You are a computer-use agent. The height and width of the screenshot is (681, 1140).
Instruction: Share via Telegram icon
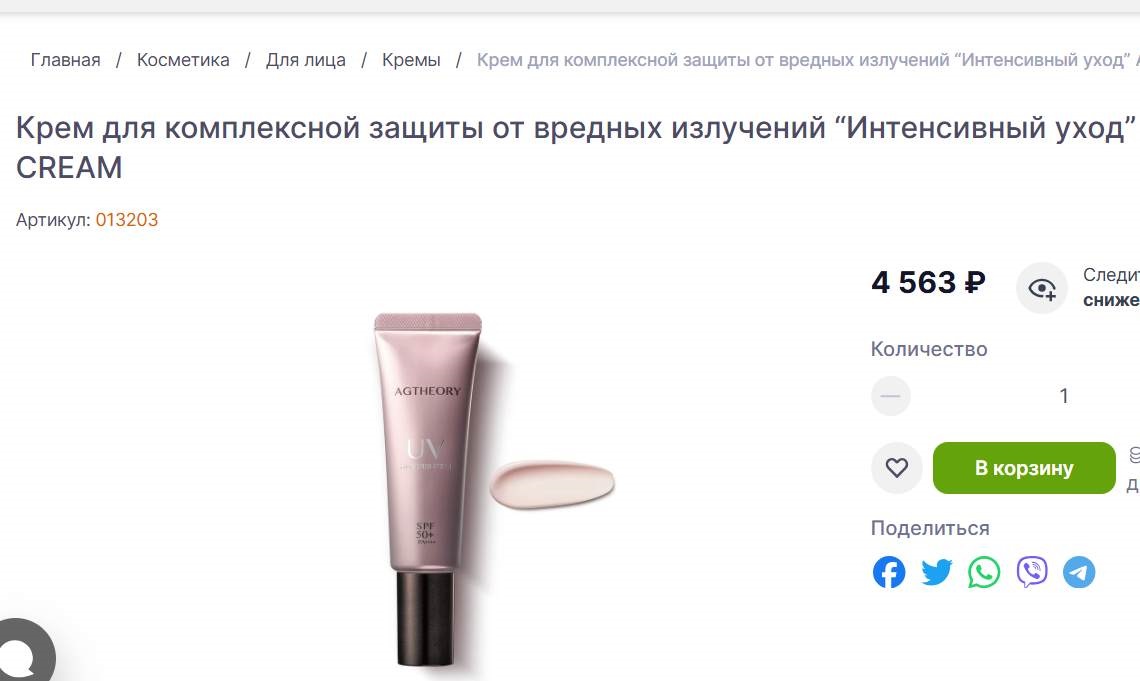pos(1079,572)
